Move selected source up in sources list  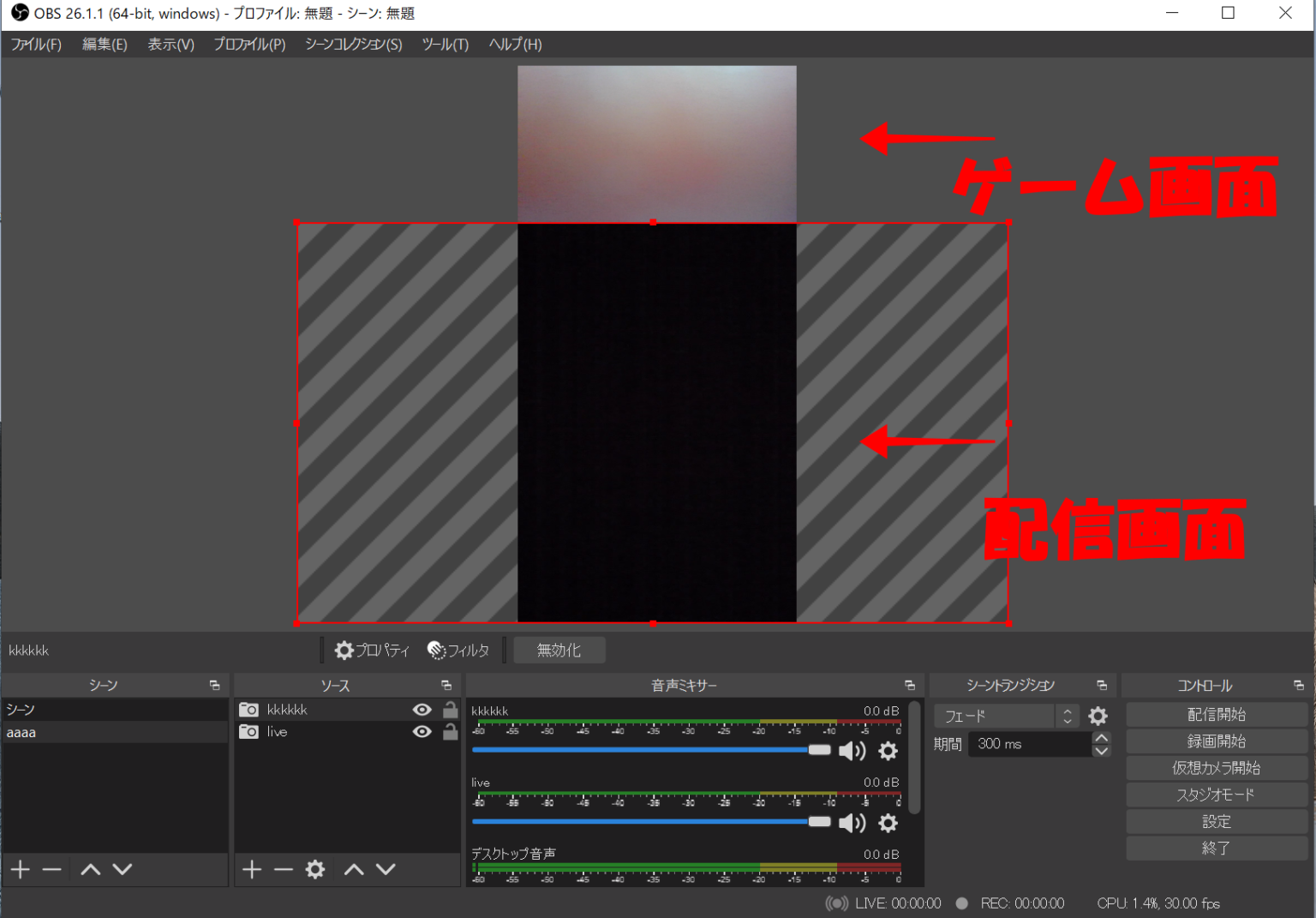point(353,869)
